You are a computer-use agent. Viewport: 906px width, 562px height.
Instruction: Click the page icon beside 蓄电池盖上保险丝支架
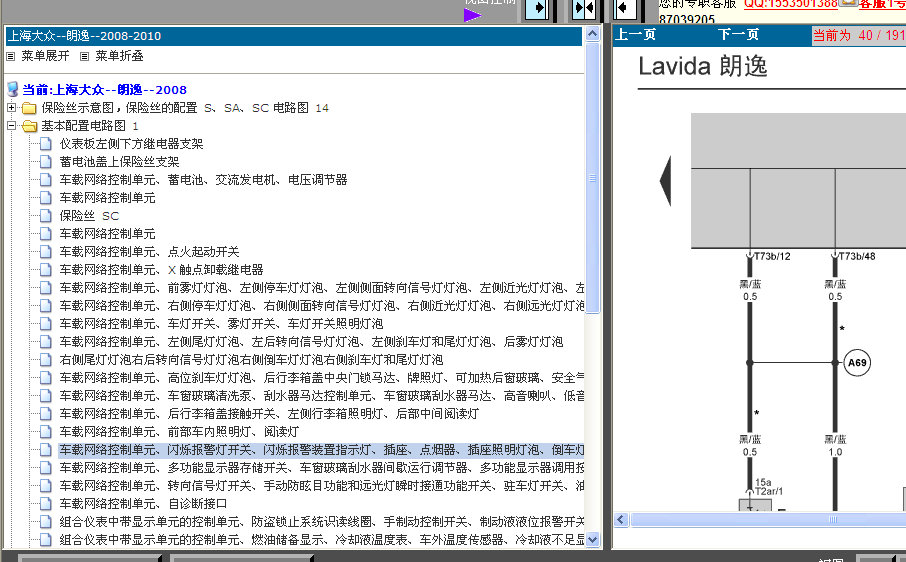point(46,162)
